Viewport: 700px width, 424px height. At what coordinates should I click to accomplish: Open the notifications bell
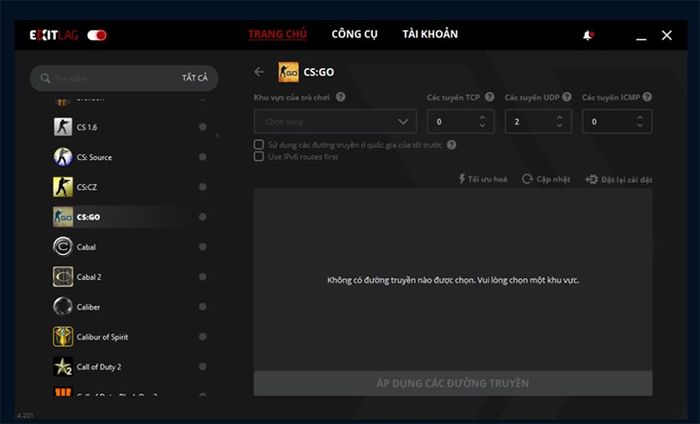[588, 35]
